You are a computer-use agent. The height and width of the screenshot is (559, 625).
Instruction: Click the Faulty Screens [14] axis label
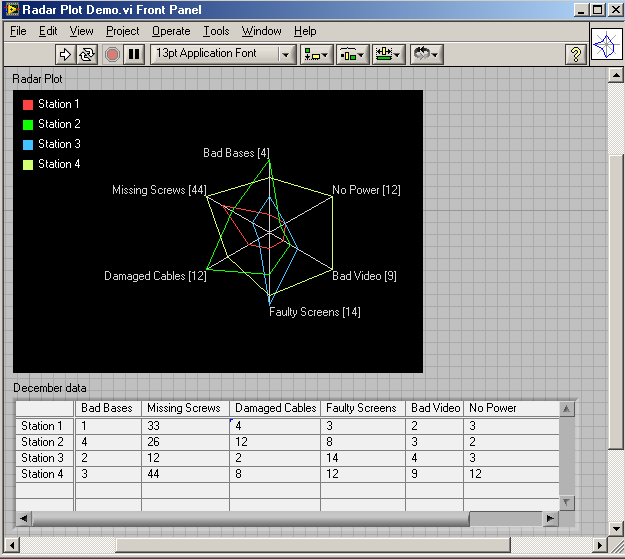coord(315,312)
